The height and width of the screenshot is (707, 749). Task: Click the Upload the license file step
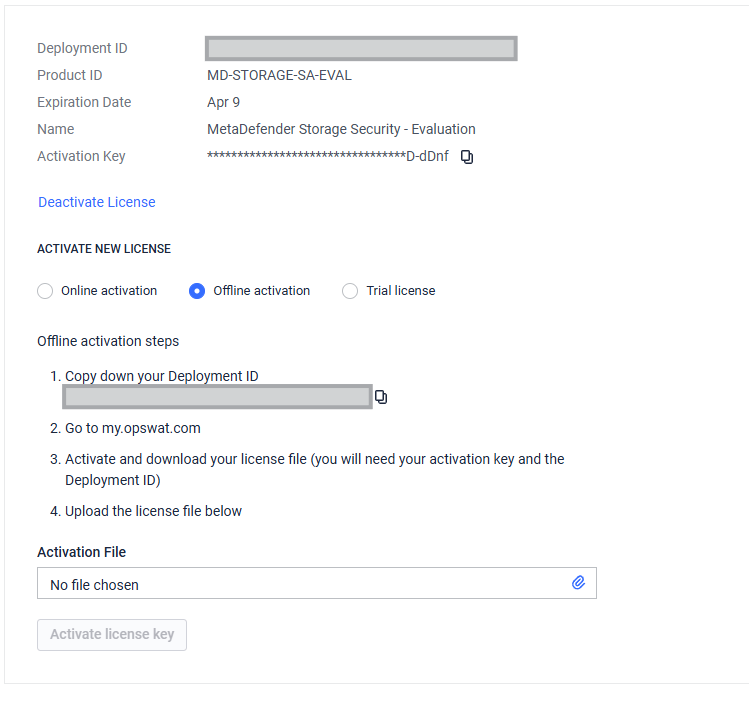coord(154,511)
